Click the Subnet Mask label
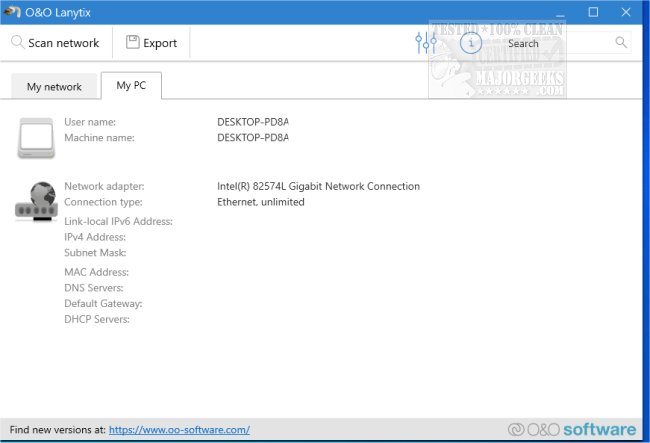The image size is (650, 443). [x=95, y=253]
